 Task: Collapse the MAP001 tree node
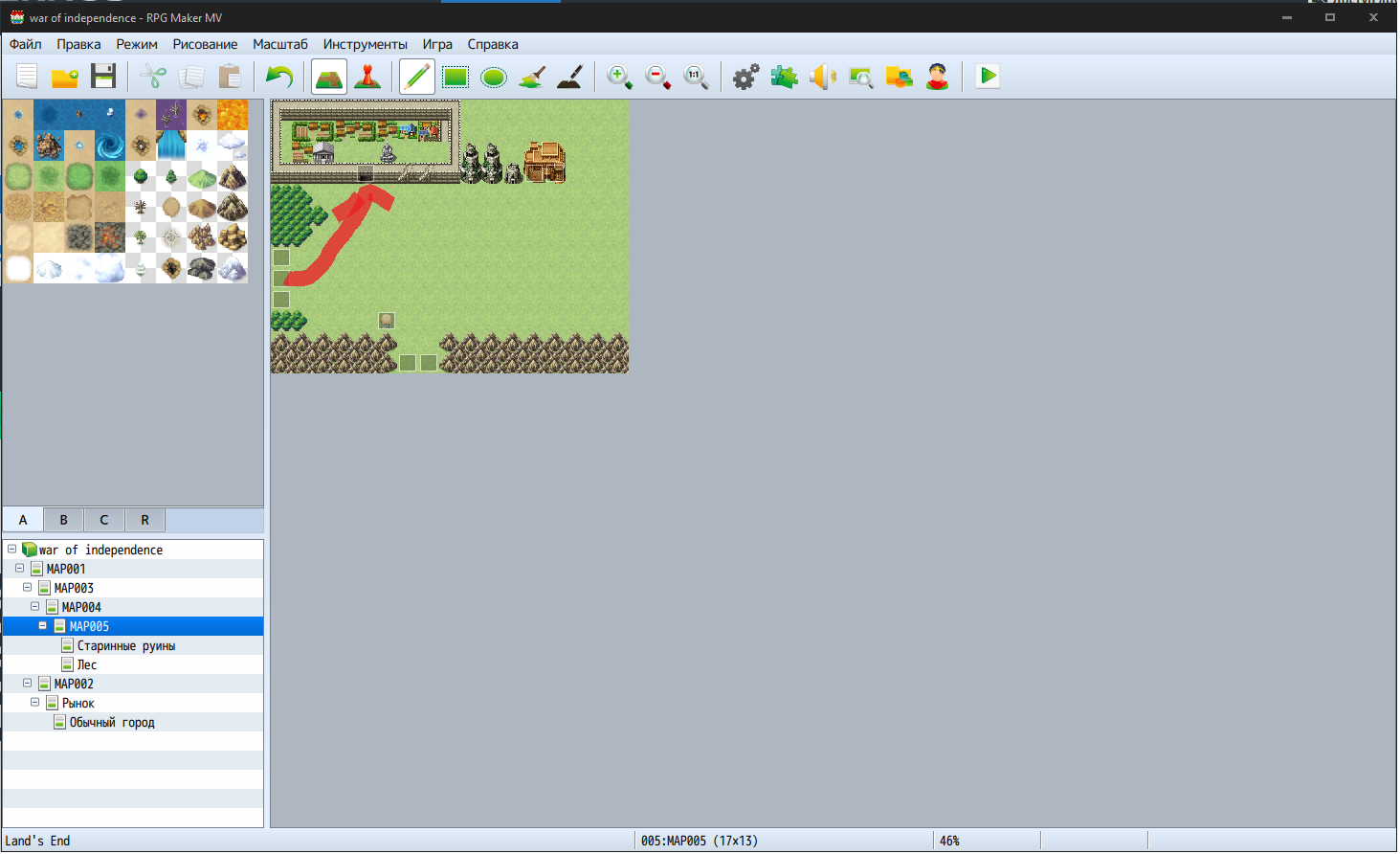pos(19,569)
